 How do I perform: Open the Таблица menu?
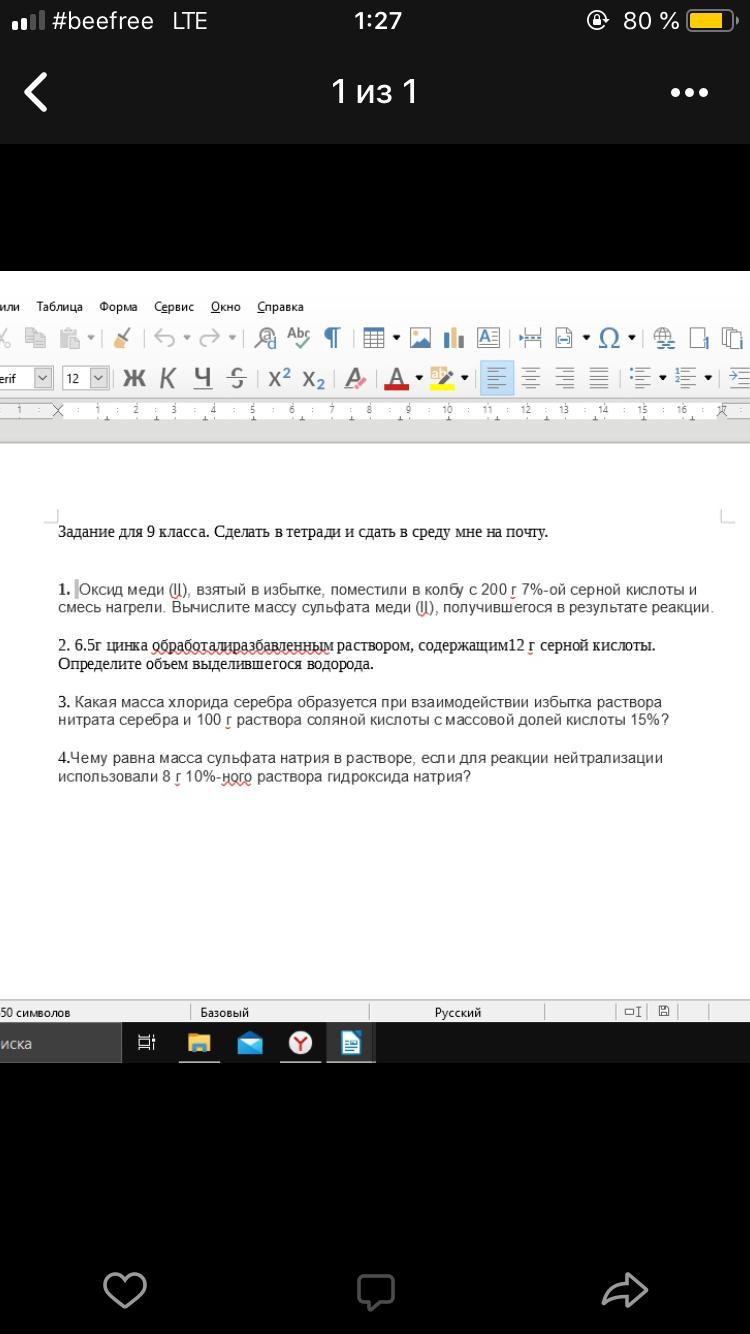[59, 307]
